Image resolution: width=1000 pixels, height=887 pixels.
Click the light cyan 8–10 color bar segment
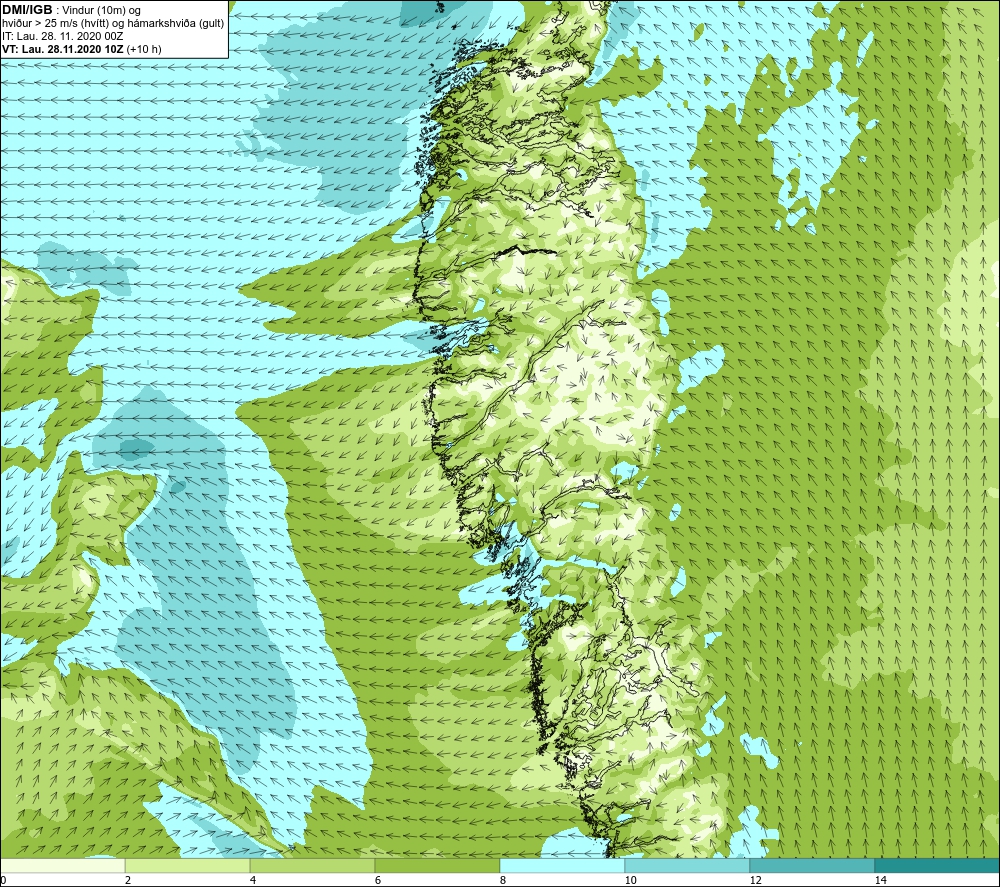click(562, 865)
